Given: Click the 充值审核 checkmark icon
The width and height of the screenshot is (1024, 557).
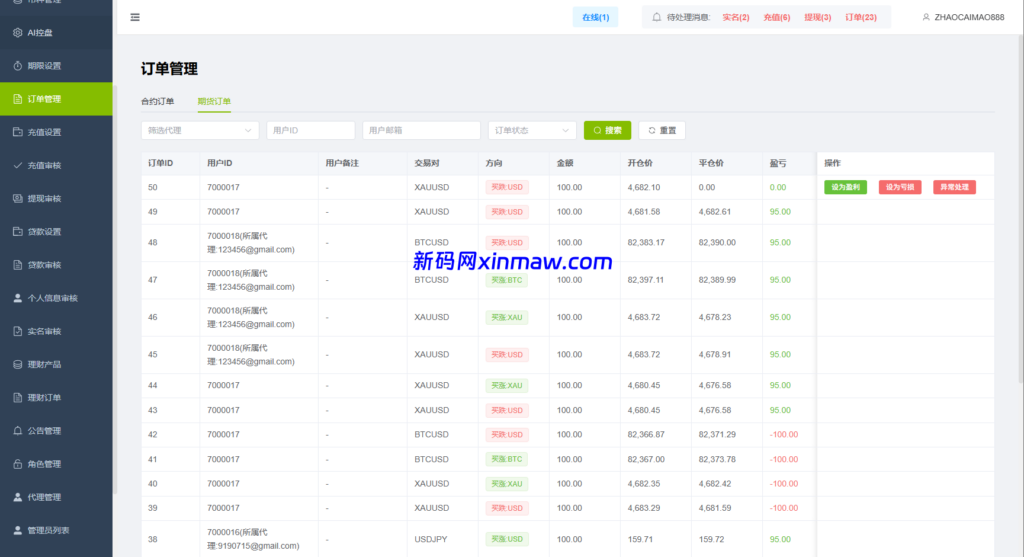Looking at the screenshot, I should pyautogui.click(x=18, y=165).
